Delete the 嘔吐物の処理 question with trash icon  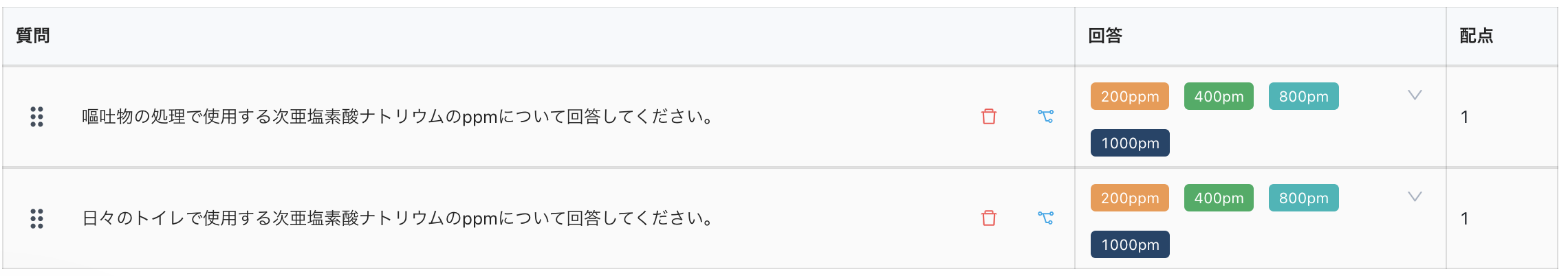tap(989, 117)
